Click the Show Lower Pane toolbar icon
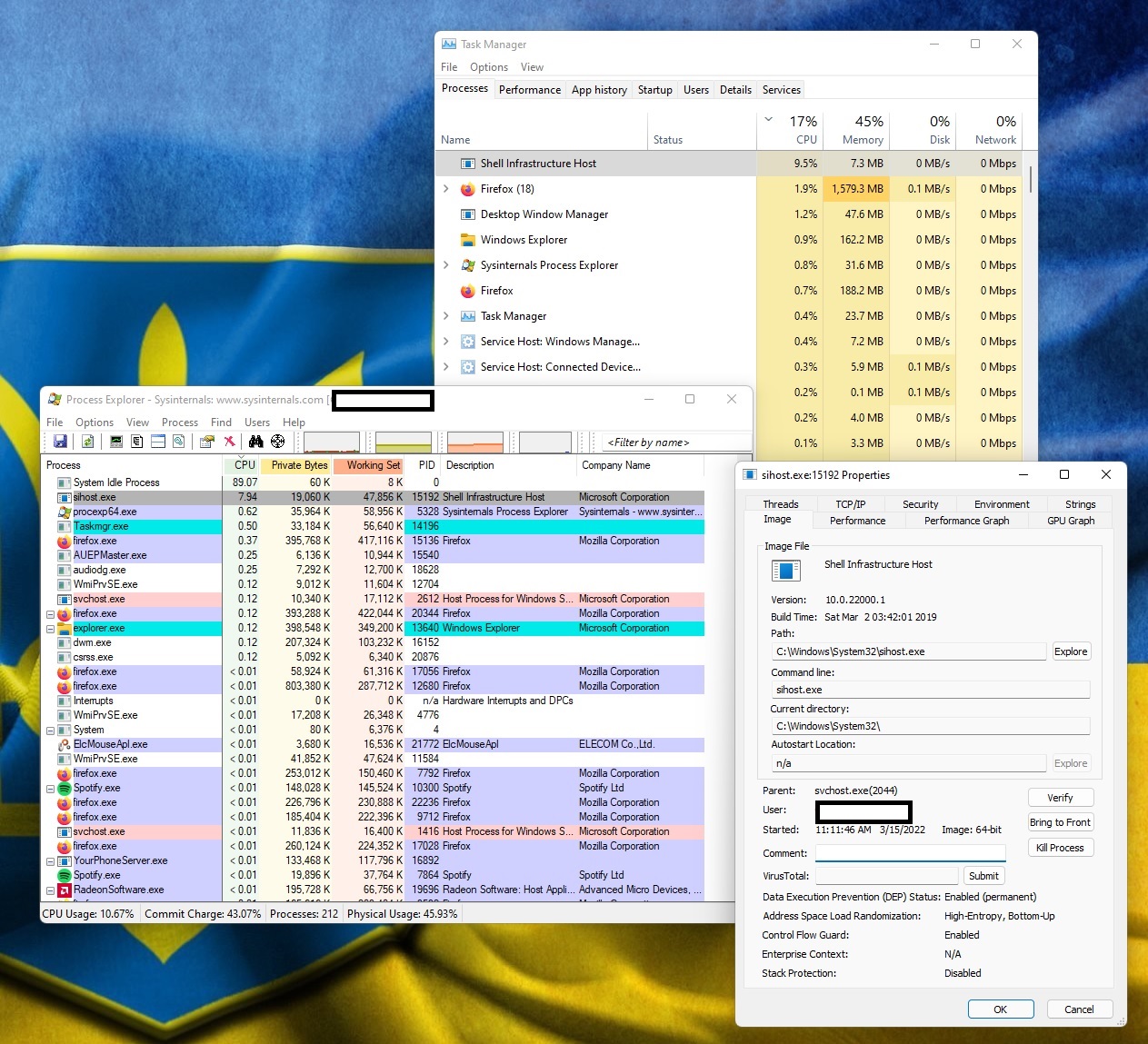The width and height of the screenshot is (1148, 1044). [x=158, y=442]
